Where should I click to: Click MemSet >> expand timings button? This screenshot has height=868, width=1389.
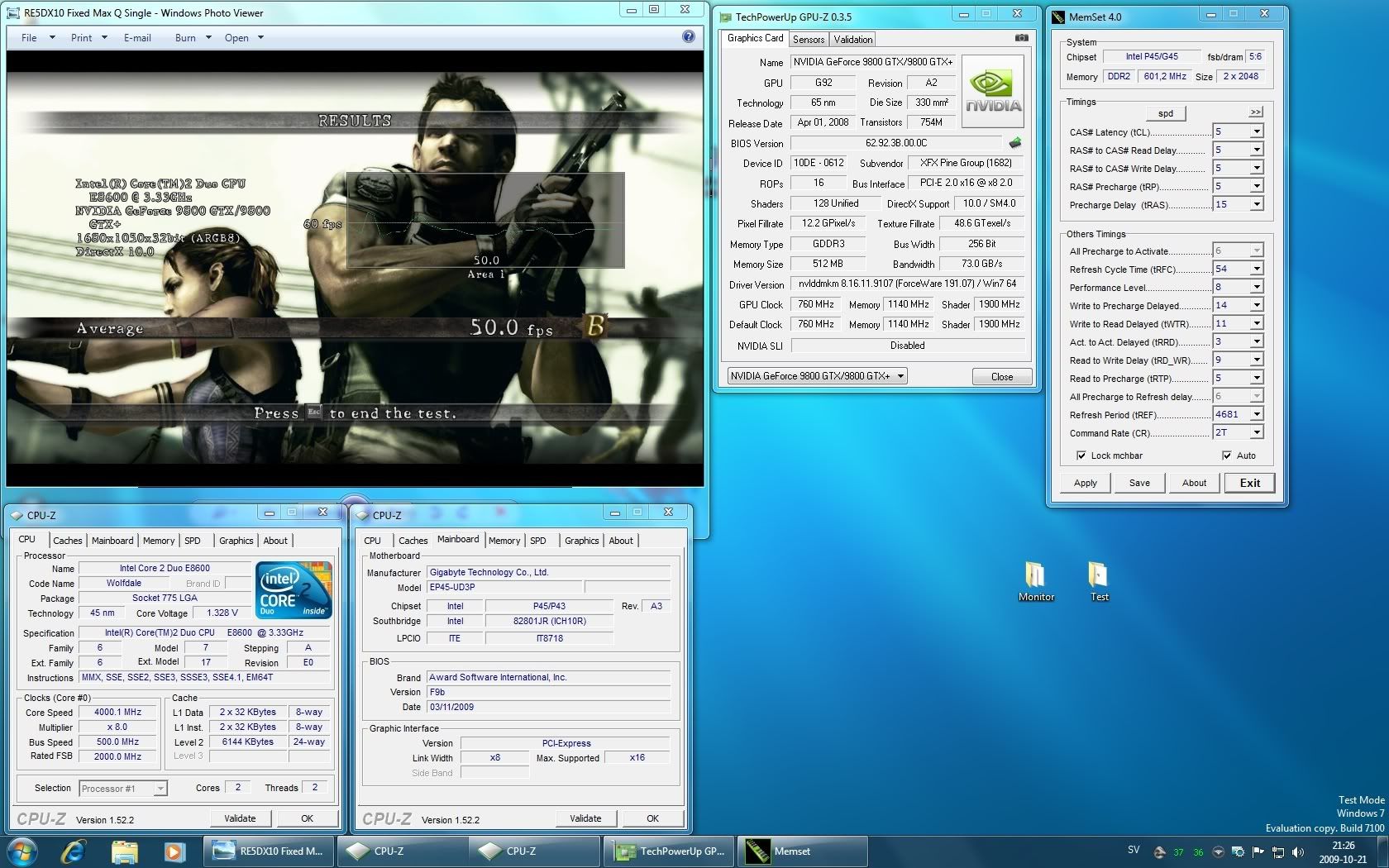coord(1256,112)
